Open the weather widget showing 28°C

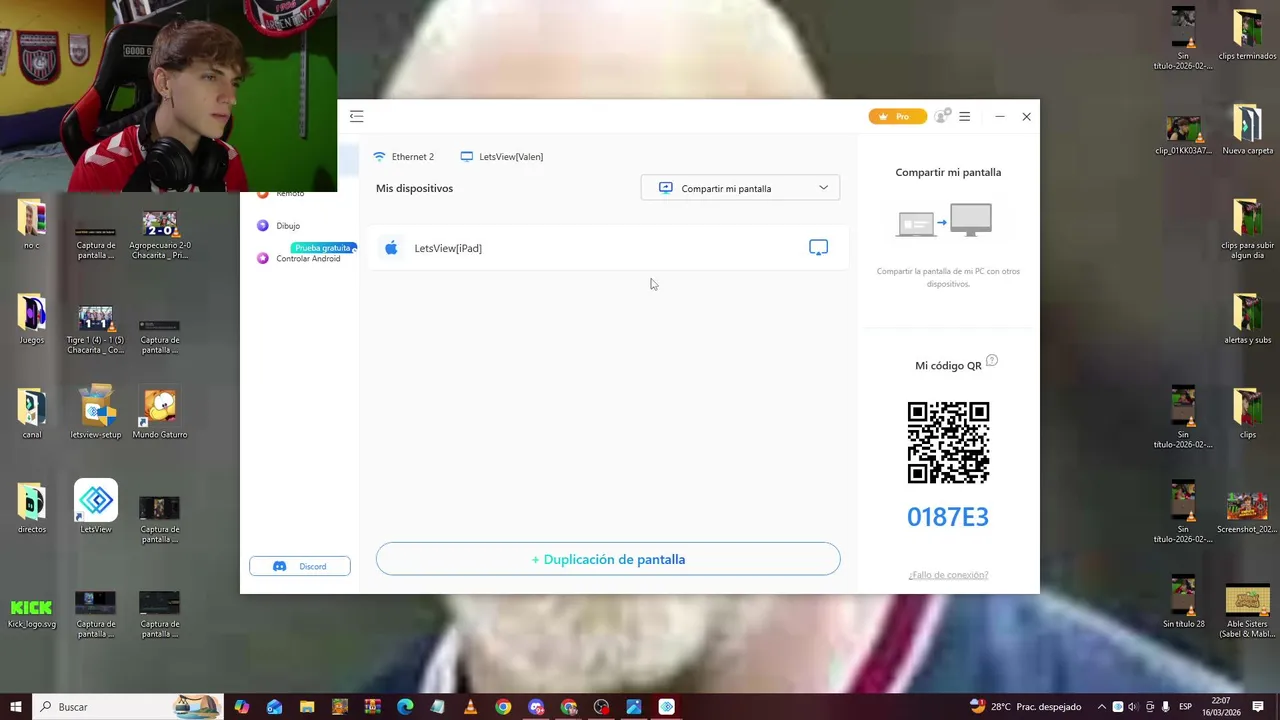[x=1025, y=707]
